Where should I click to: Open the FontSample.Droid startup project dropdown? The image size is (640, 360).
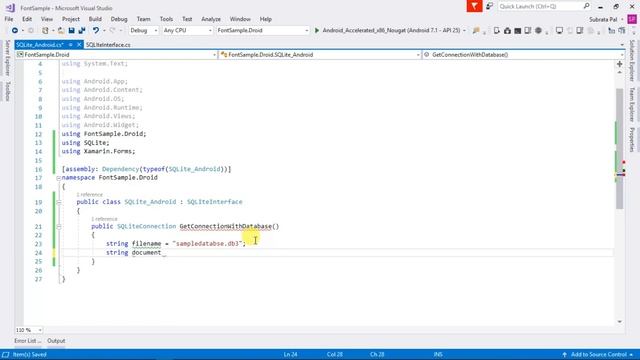(x=262, y=31)
